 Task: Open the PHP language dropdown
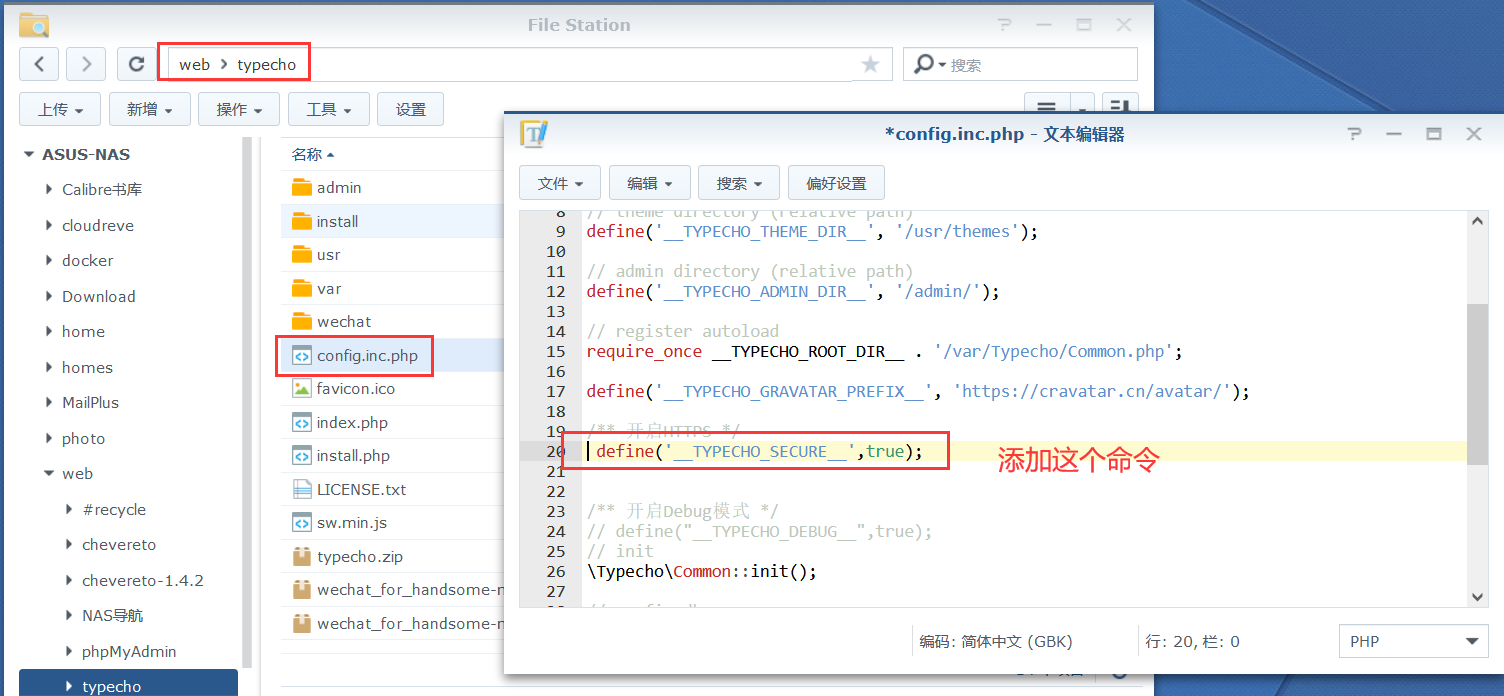pos(1413,642)
